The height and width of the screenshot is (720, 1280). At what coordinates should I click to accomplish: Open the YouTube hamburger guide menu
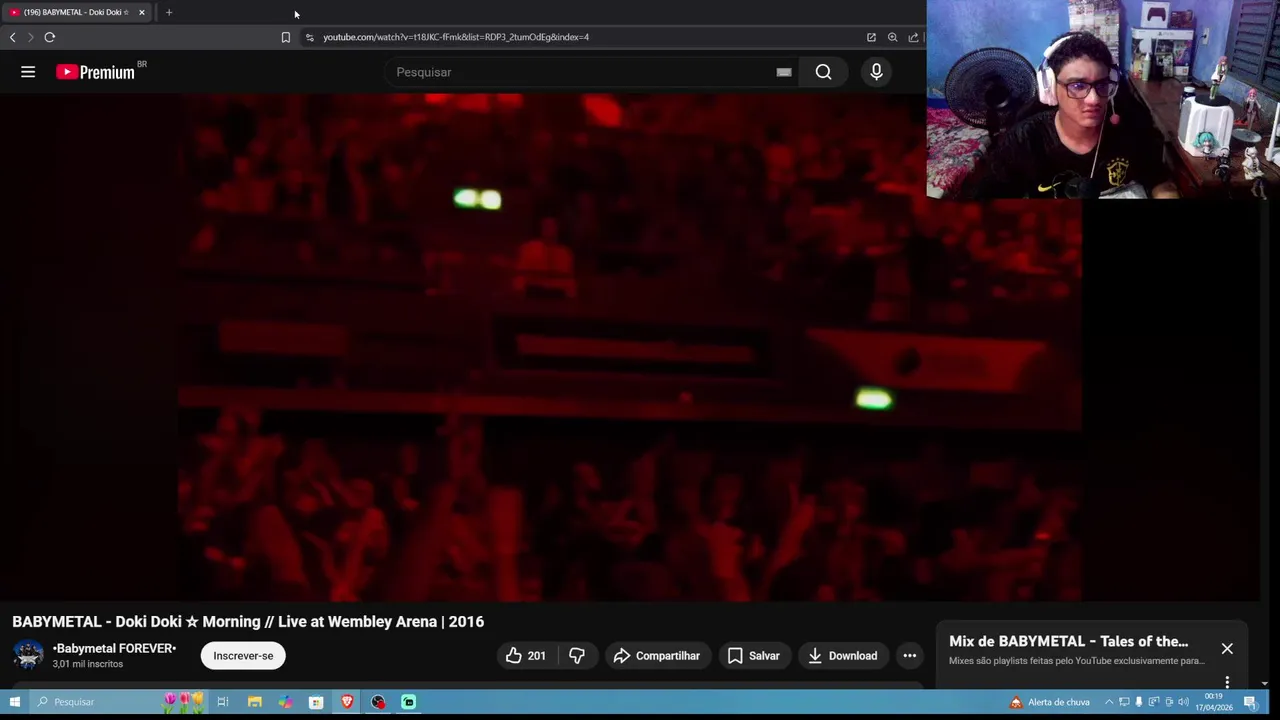tap(28, 72)
